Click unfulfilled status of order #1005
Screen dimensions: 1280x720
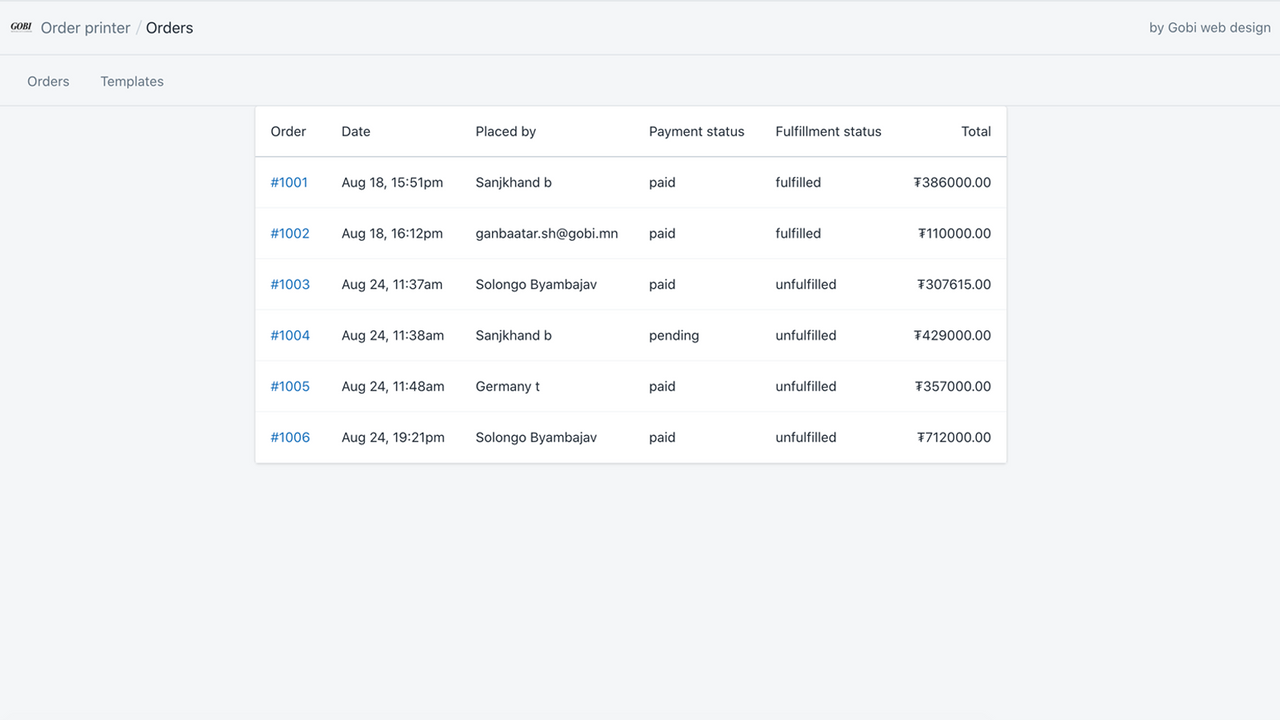click(806, 386)
